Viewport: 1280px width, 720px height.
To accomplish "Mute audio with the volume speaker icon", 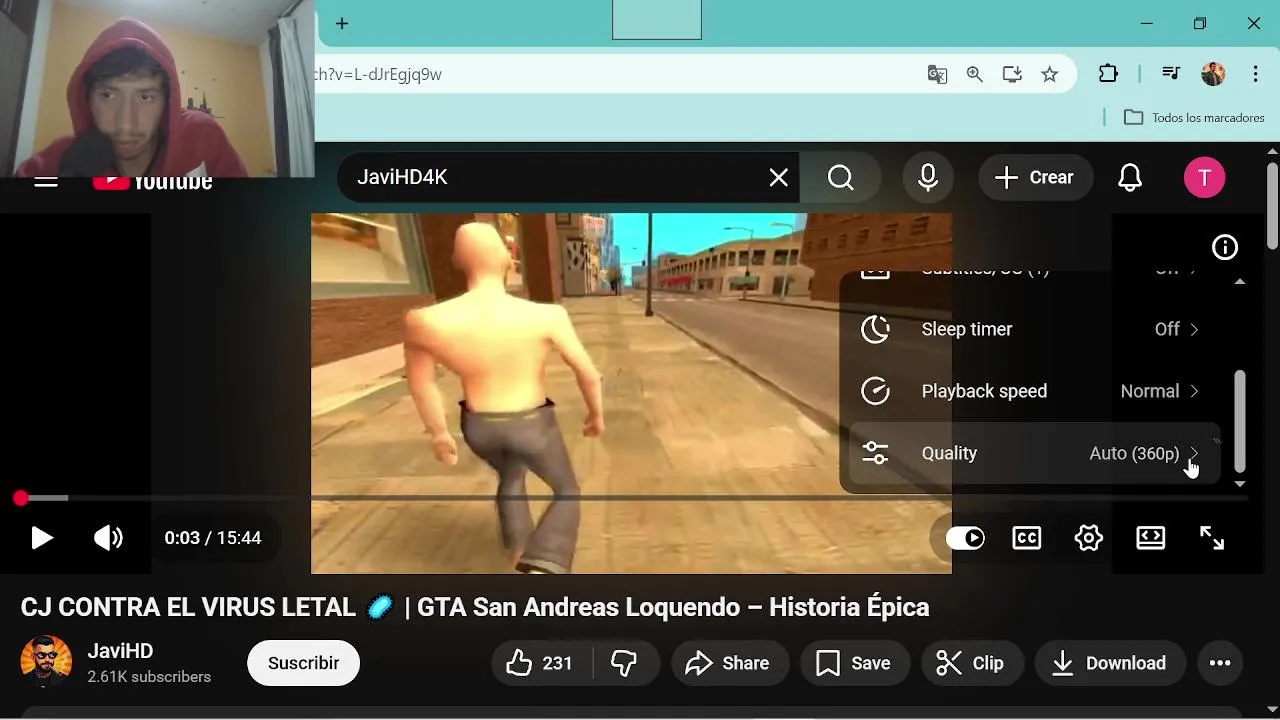I will 108,538.
